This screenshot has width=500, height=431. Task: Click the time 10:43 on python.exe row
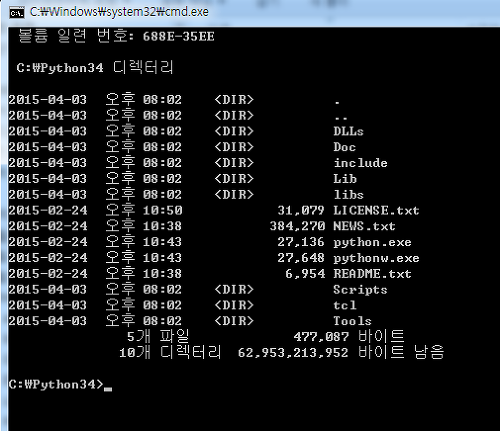(162, 242)
